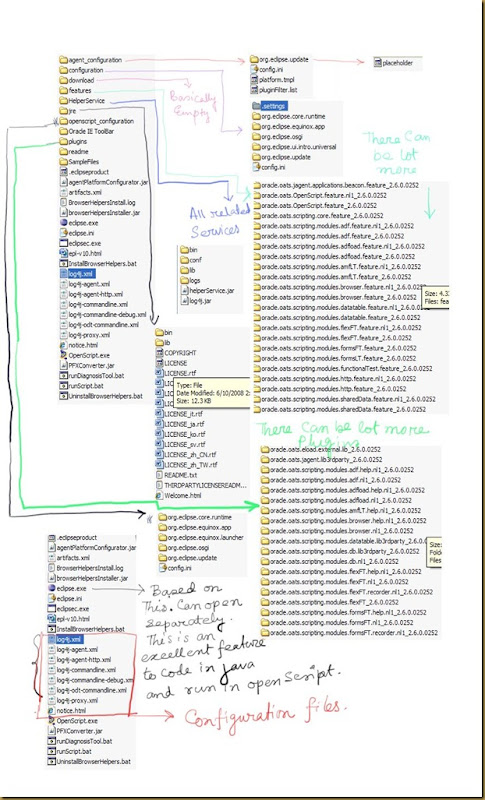
Task: Click the "LICENSE_it.rtf" file name
Action: pyautogui.click(x=183, y=414)
